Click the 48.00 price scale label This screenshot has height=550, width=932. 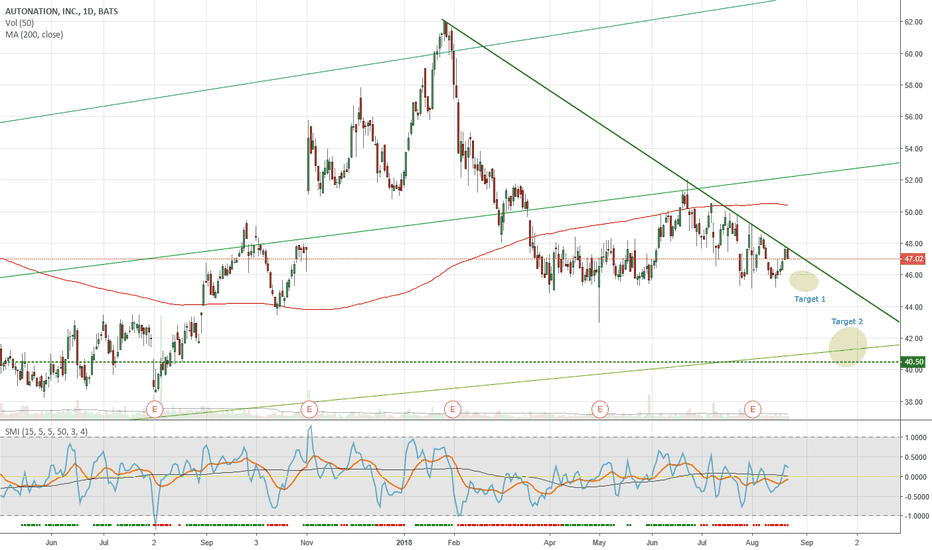coord(914,244)
